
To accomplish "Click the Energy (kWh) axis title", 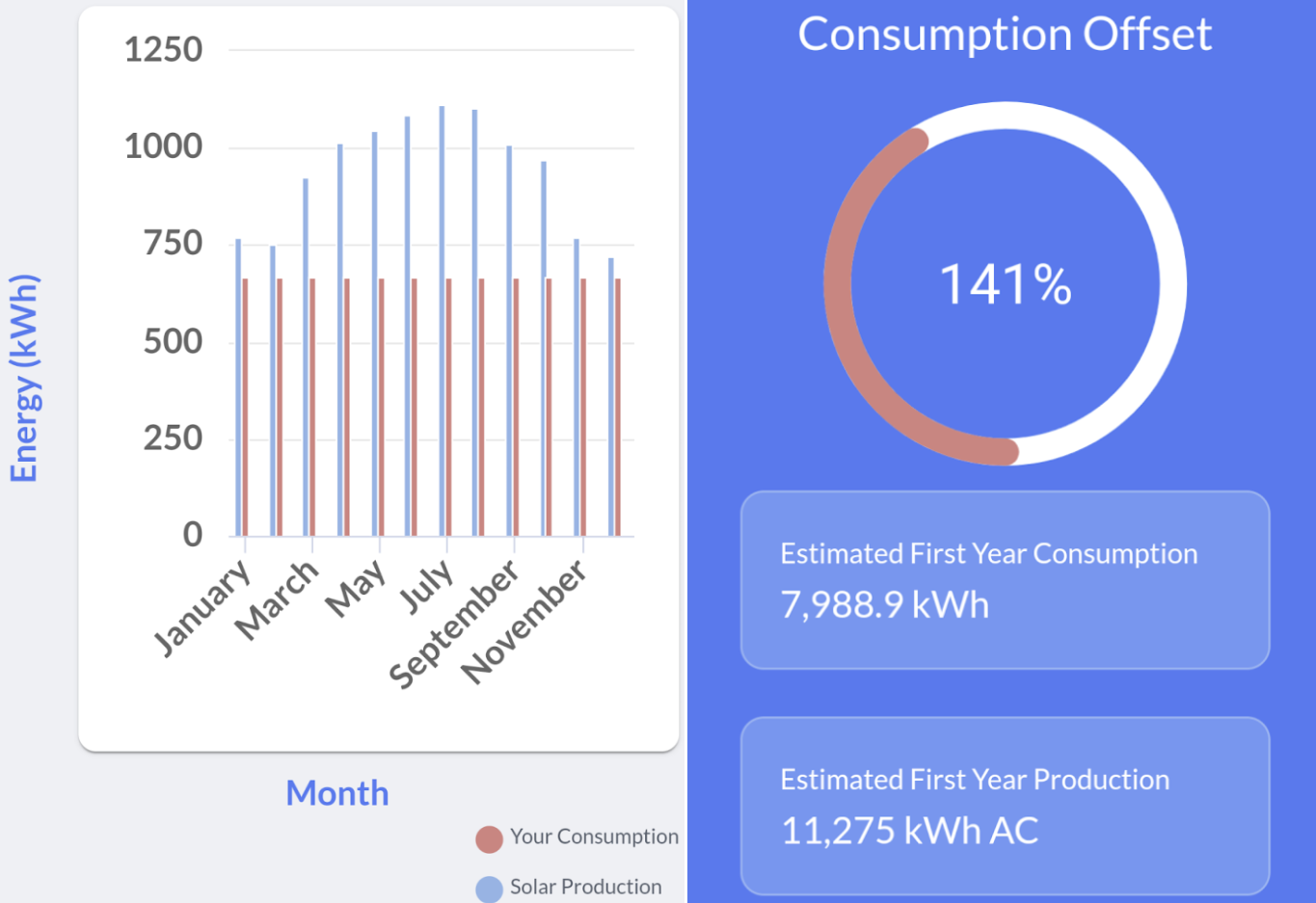I will 24,378.
